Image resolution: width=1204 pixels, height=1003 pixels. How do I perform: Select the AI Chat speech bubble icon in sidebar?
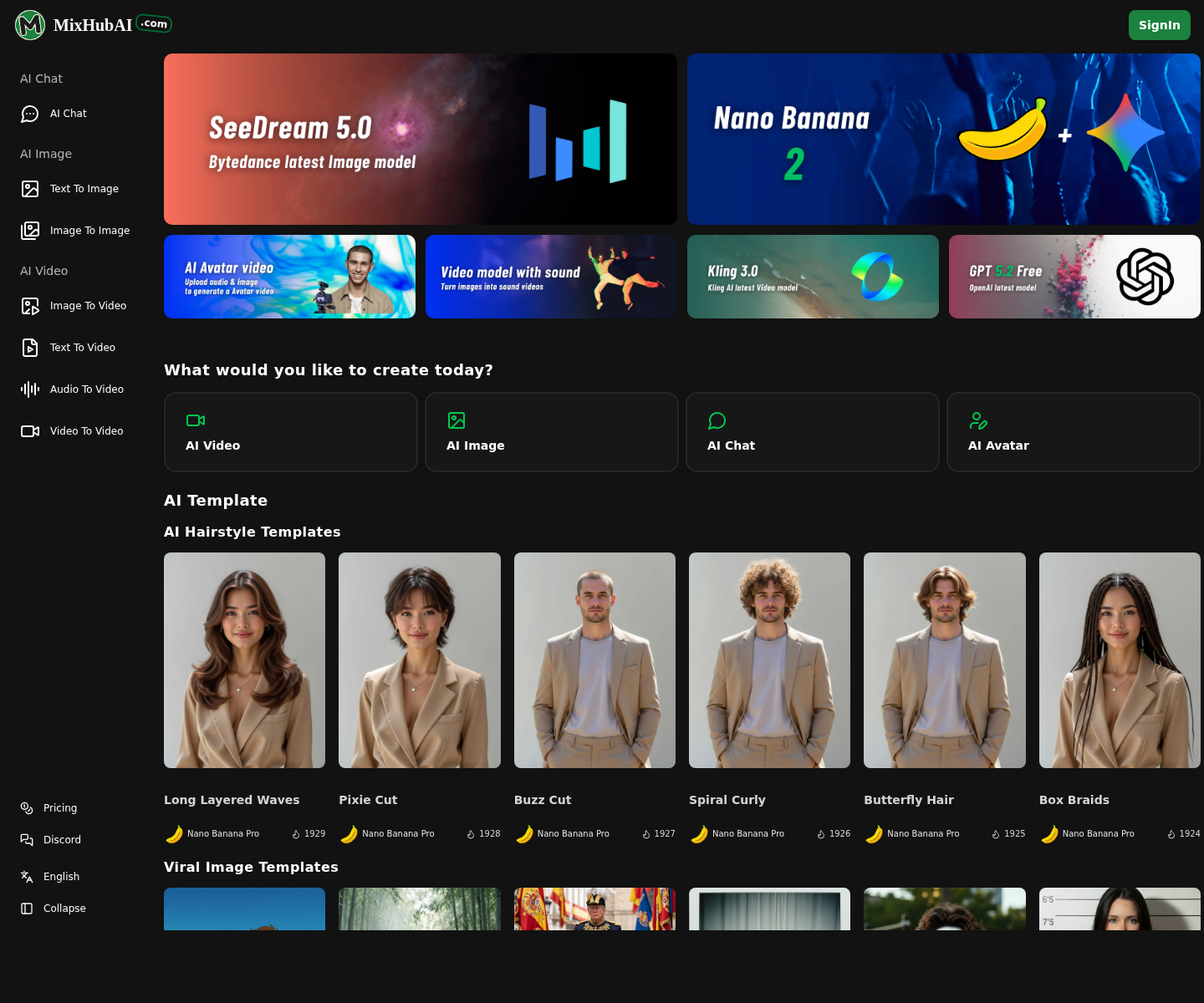click(x=30, y=114)
